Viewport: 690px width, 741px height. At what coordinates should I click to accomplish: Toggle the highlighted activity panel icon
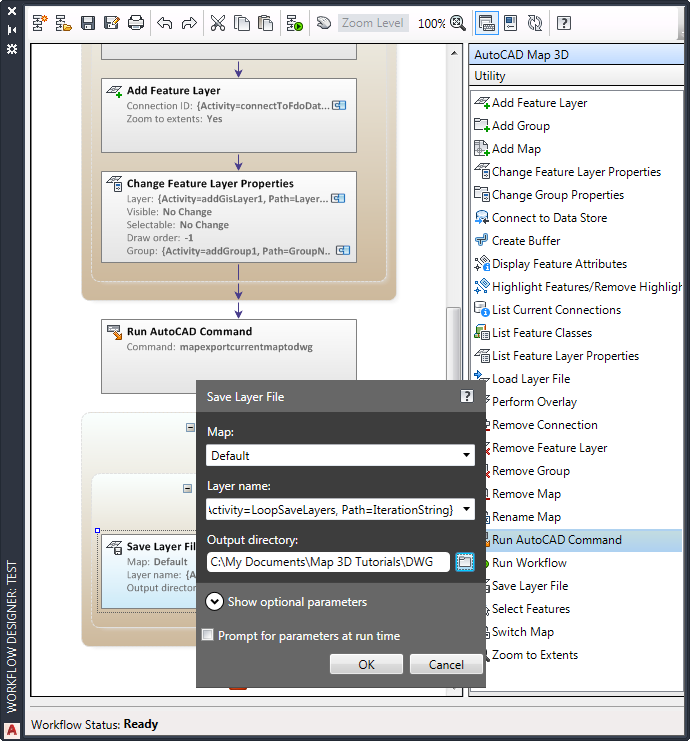click(x=486, y=23)
